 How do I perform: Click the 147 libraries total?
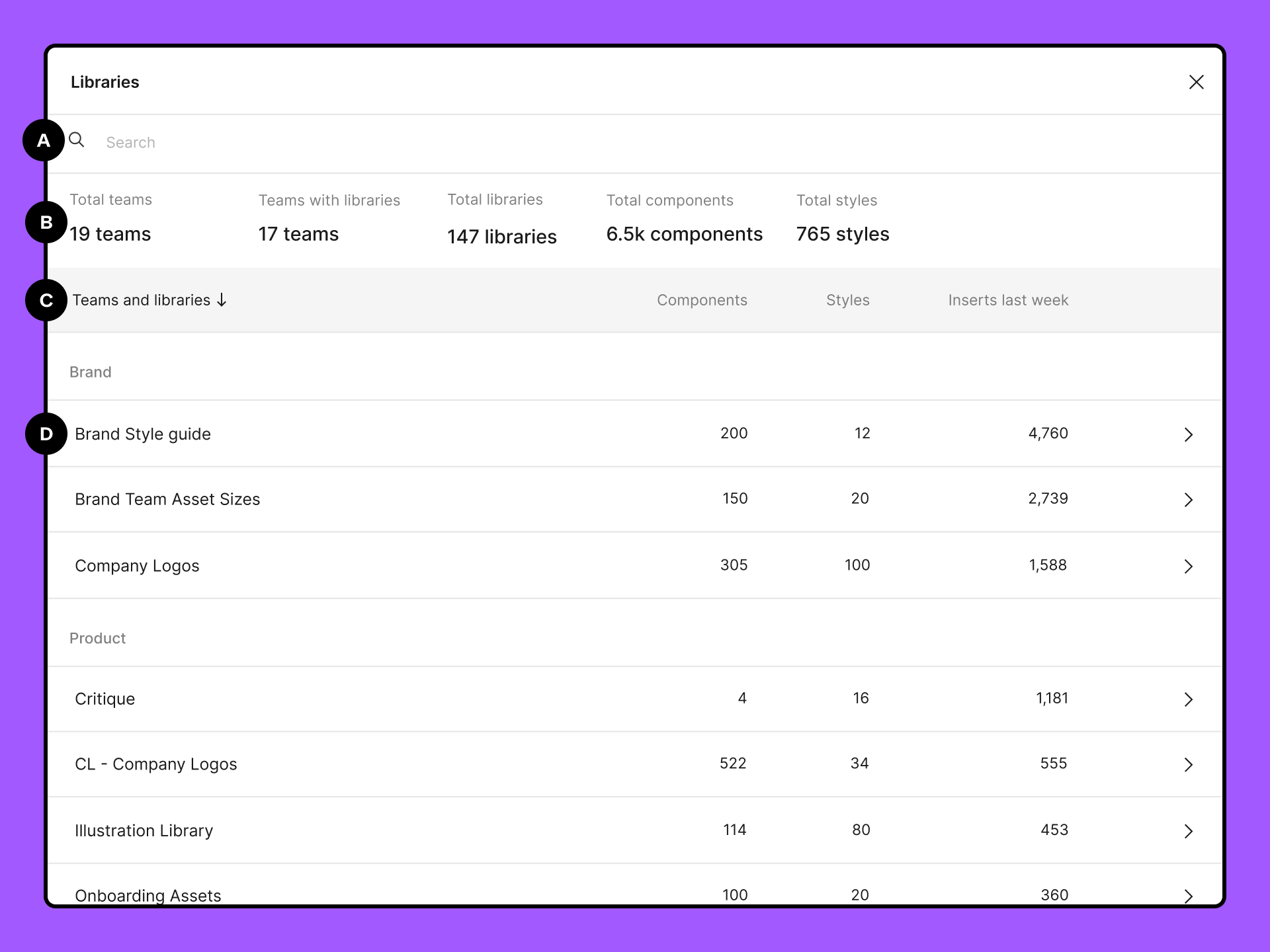coord(502,237)
